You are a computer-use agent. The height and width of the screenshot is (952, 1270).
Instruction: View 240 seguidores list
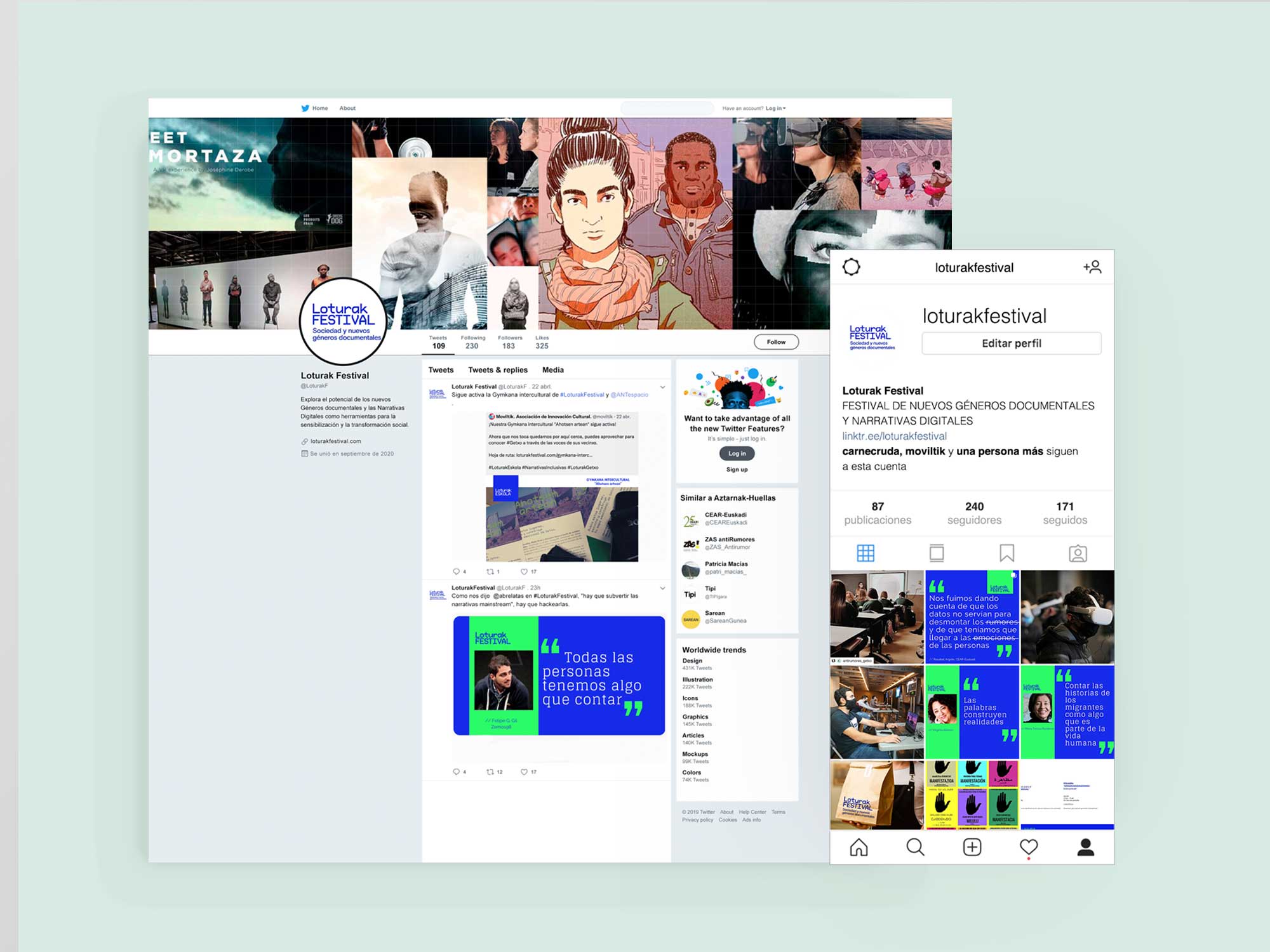pos(974,513)
